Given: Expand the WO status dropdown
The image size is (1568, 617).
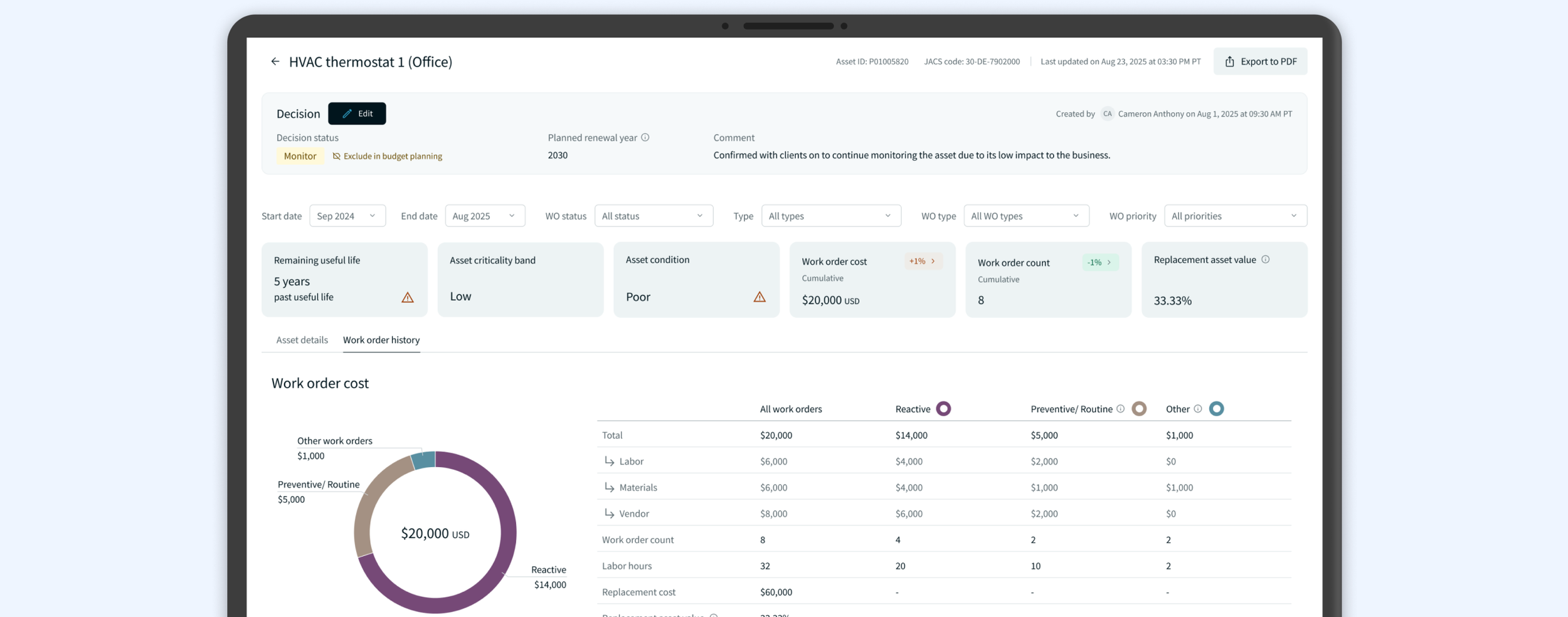Looking at the screenshot, I should click(x=654, y=216).
